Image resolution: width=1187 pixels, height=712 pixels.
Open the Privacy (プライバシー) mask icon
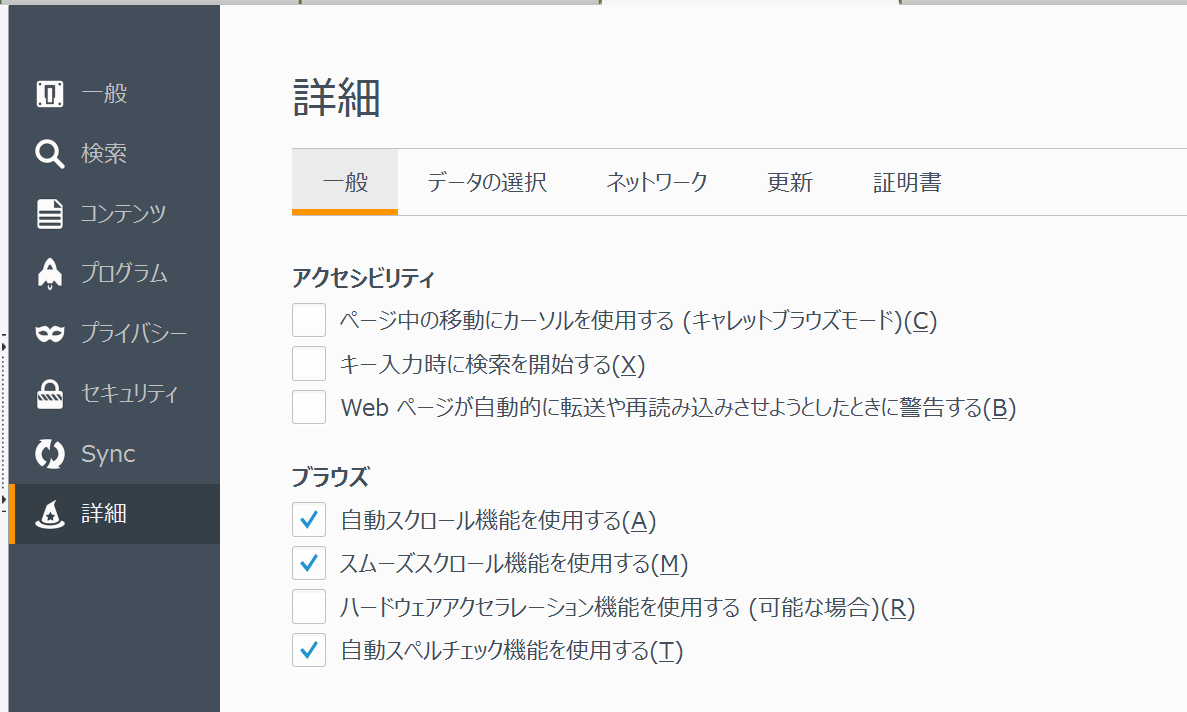click(x=50, y=333)
